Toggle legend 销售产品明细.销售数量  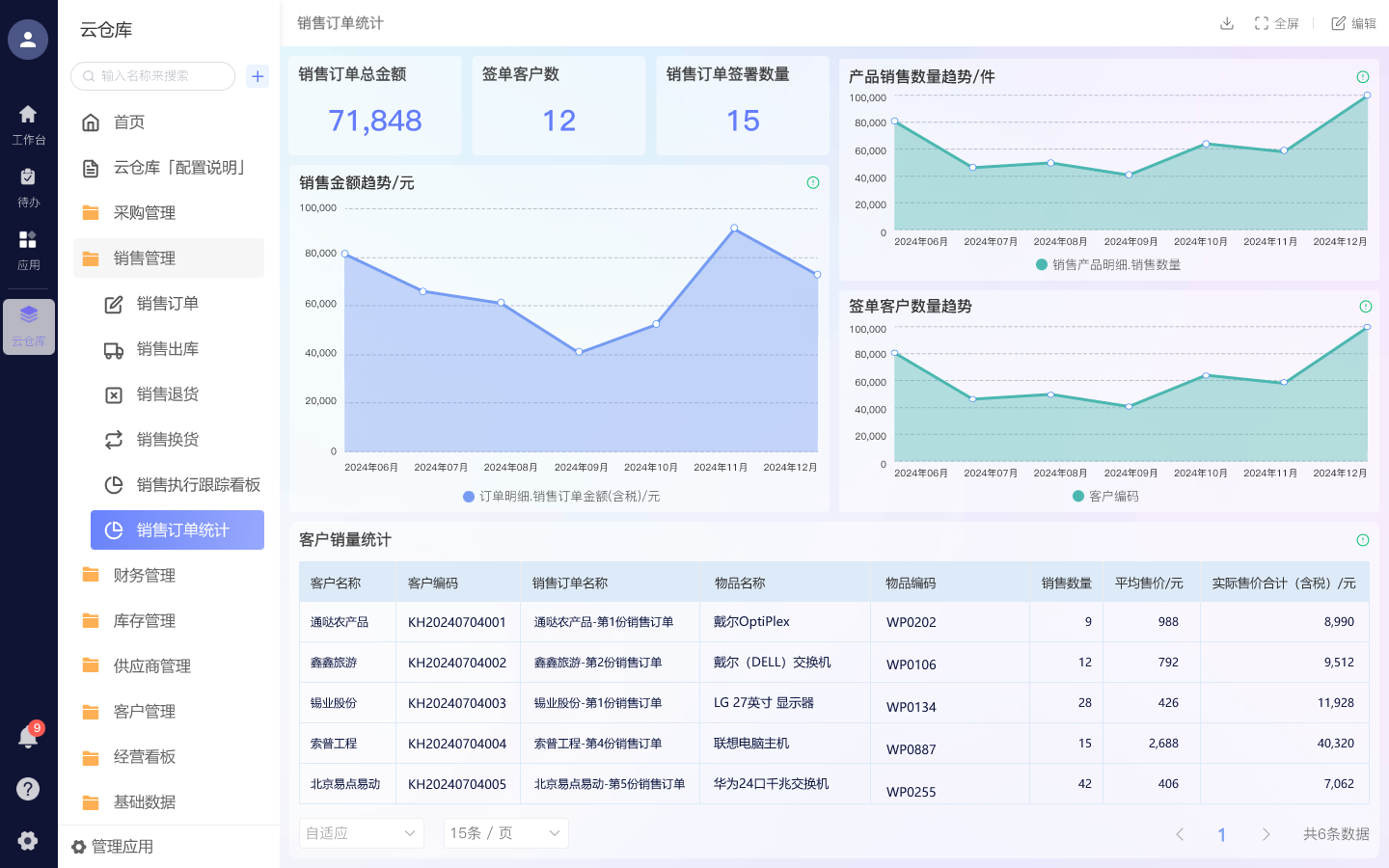[x=1108, y=264]
